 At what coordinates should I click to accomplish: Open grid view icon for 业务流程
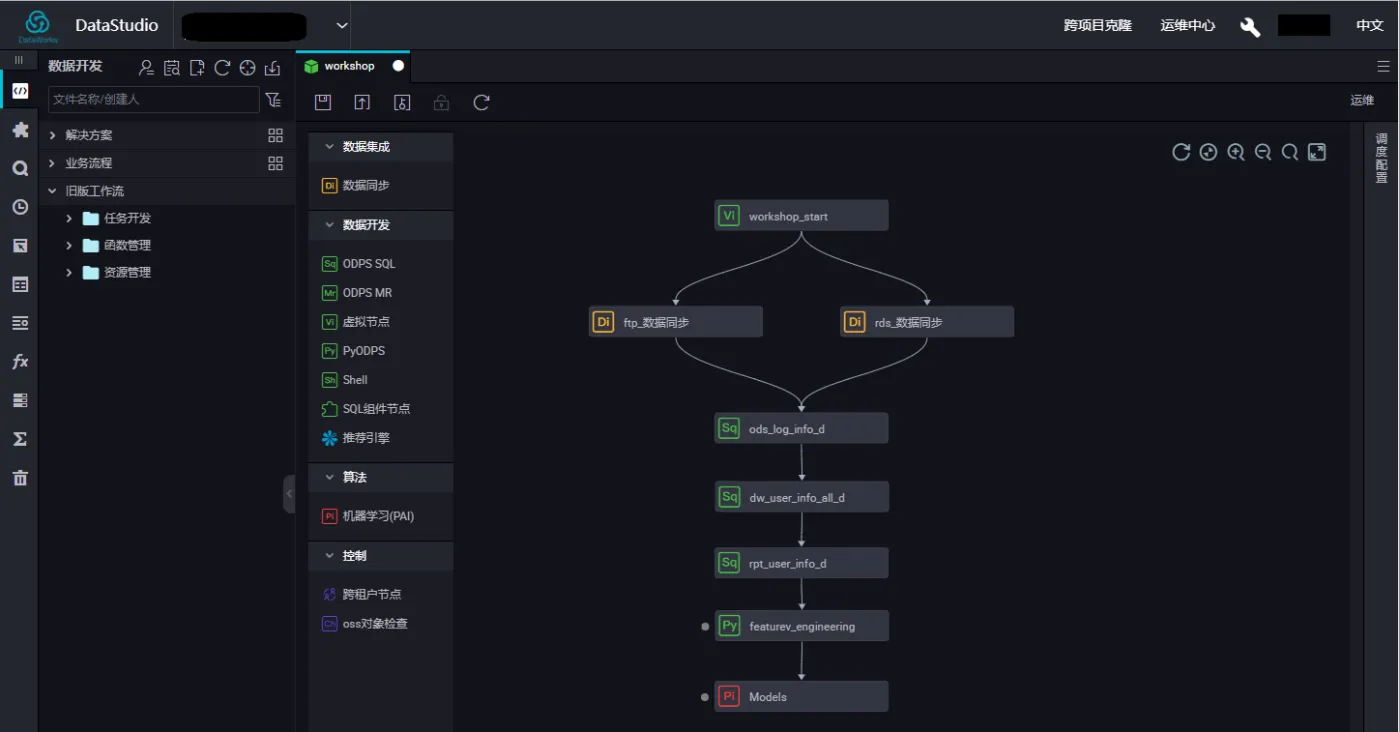coord(275,163)
